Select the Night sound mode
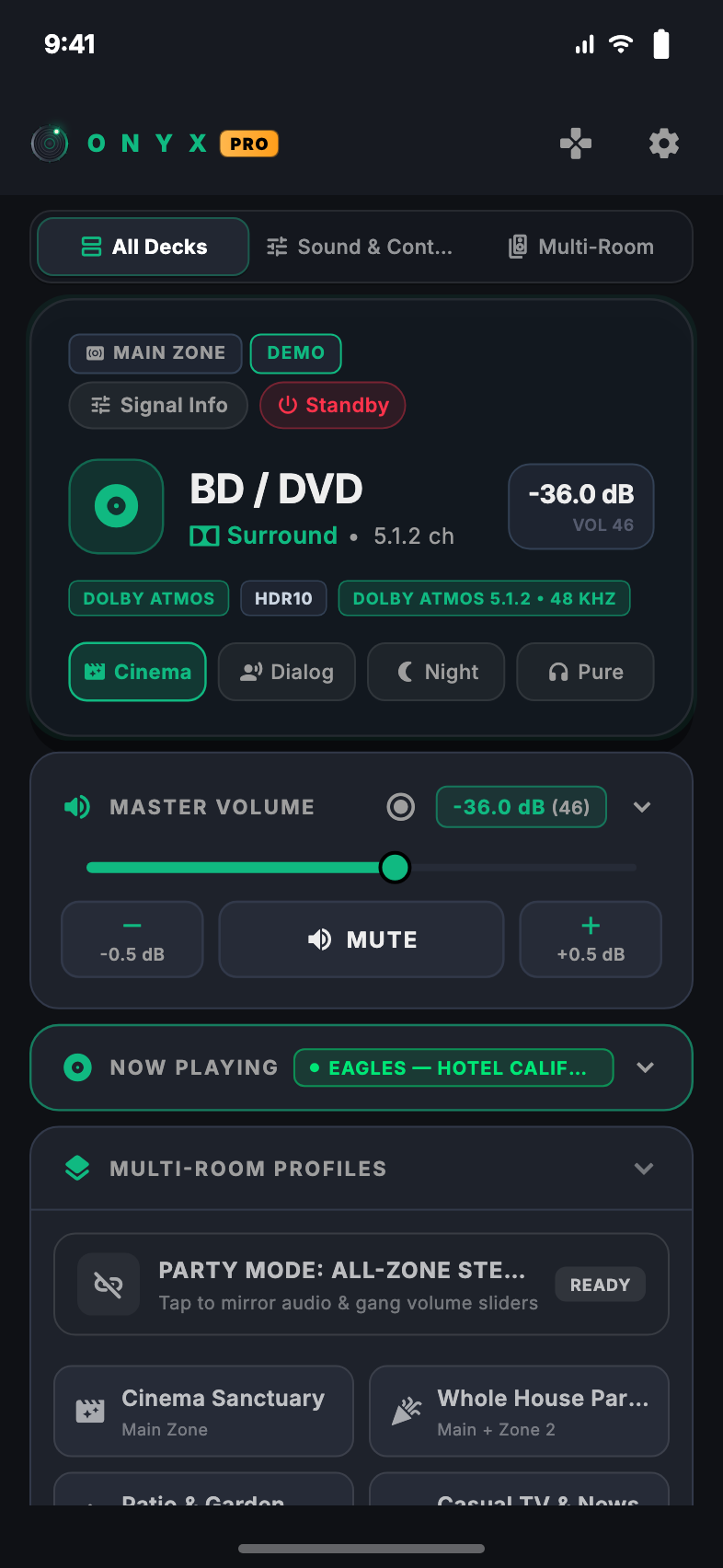This screenshot has height=1568, width=723. (x=436, y=672)
